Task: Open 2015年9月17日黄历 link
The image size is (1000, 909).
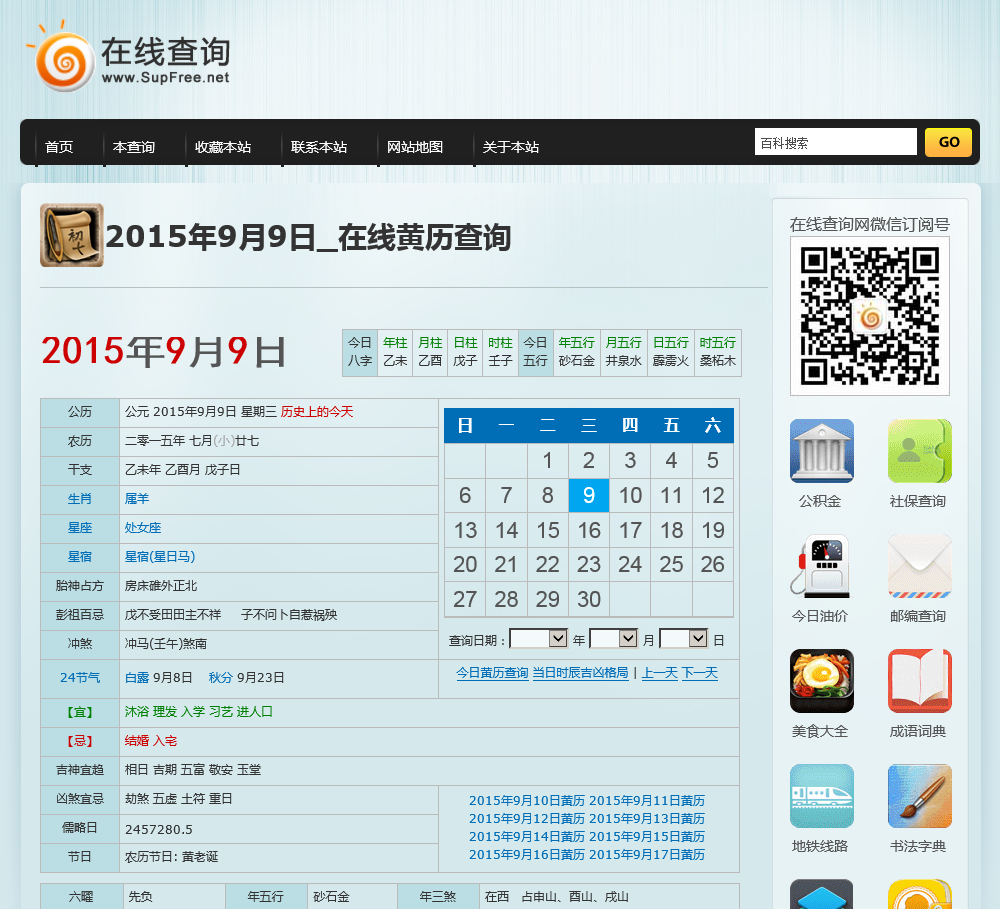Action: 647,855
